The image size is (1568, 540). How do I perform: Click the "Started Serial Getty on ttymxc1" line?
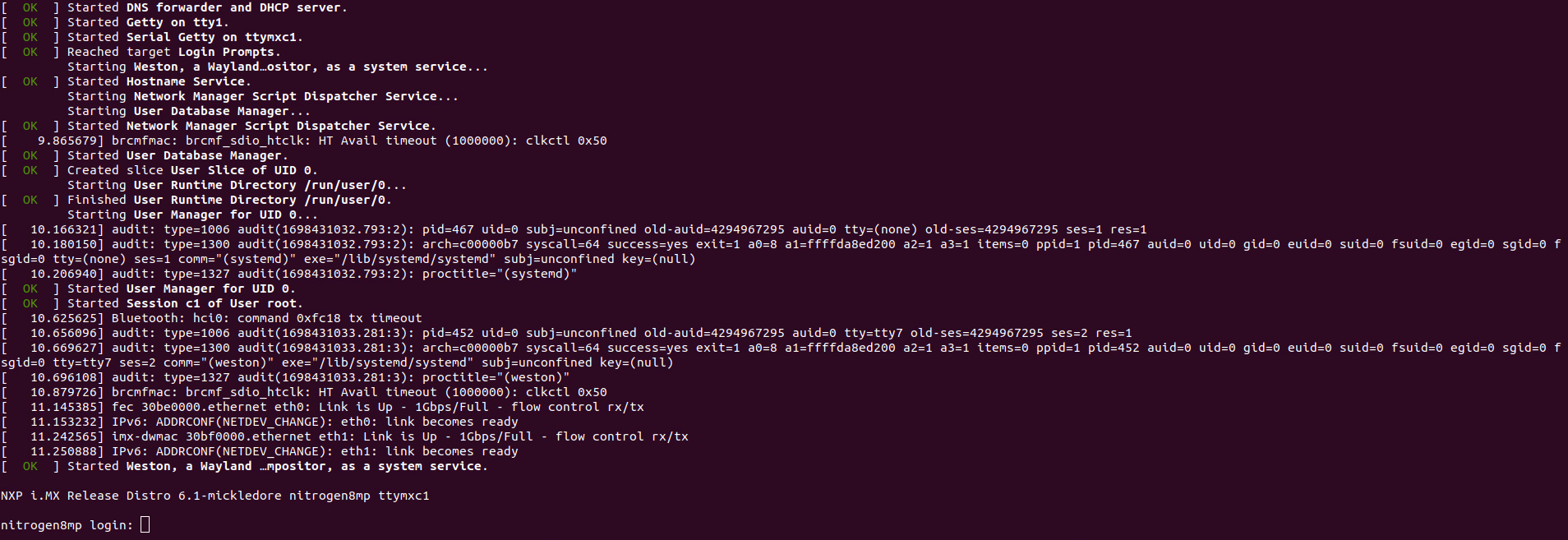185,37
